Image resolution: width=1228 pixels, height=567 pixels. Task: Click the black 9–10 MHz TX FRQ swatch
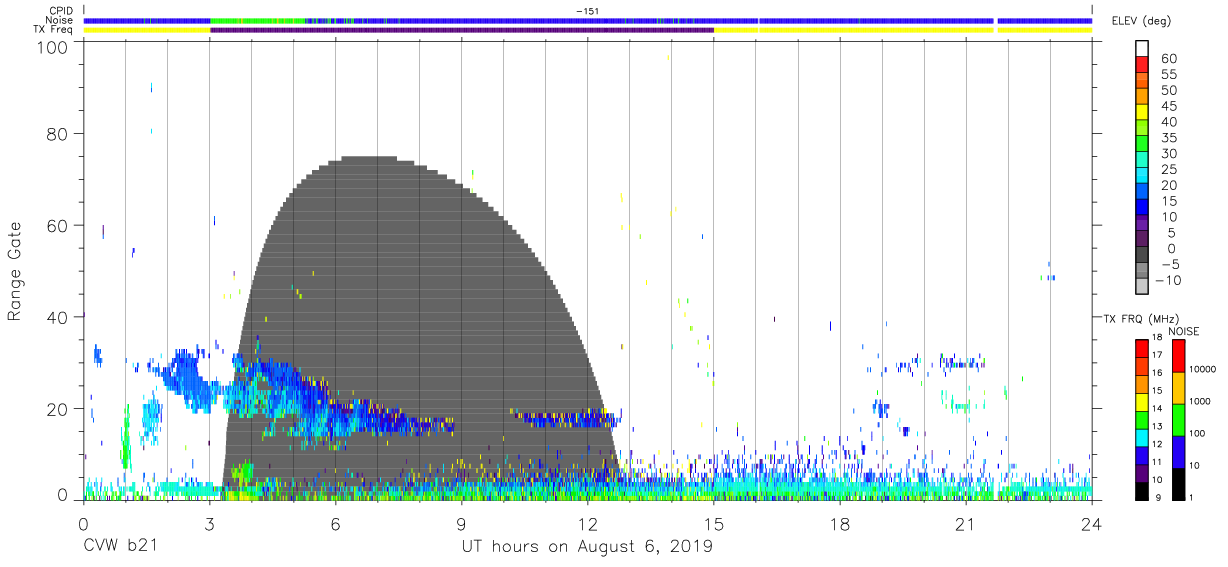point(1141,489)
